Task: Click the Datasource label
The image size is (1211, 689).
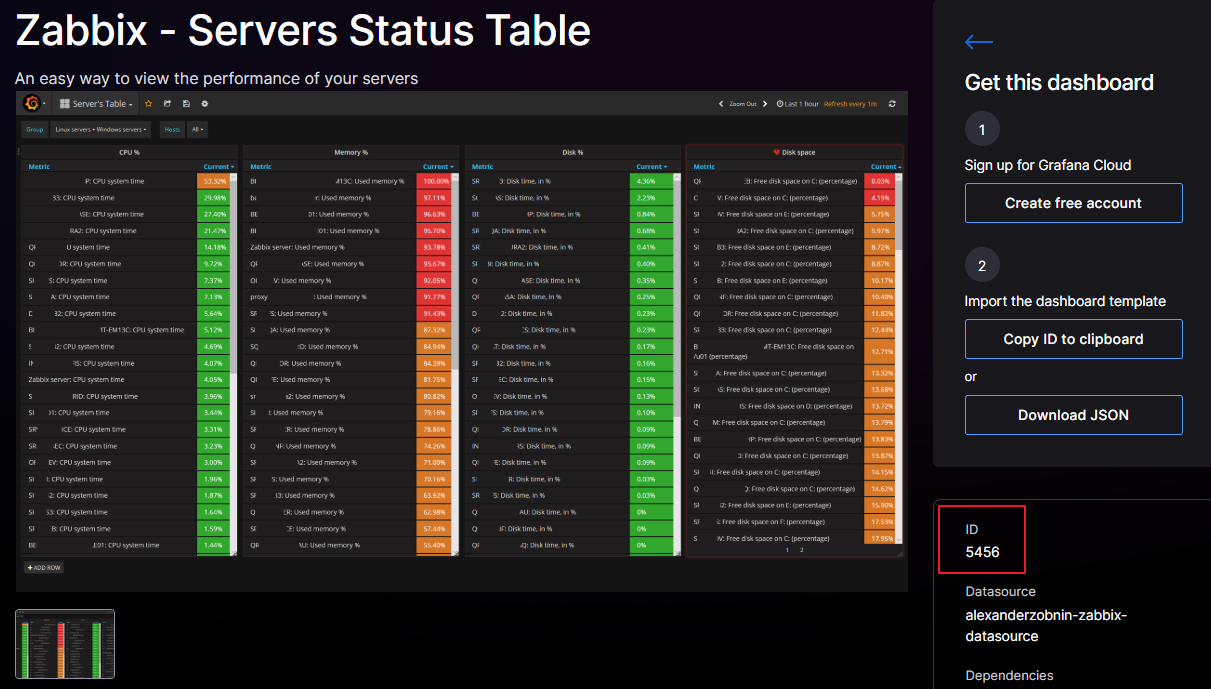Action: [1000, 591]
